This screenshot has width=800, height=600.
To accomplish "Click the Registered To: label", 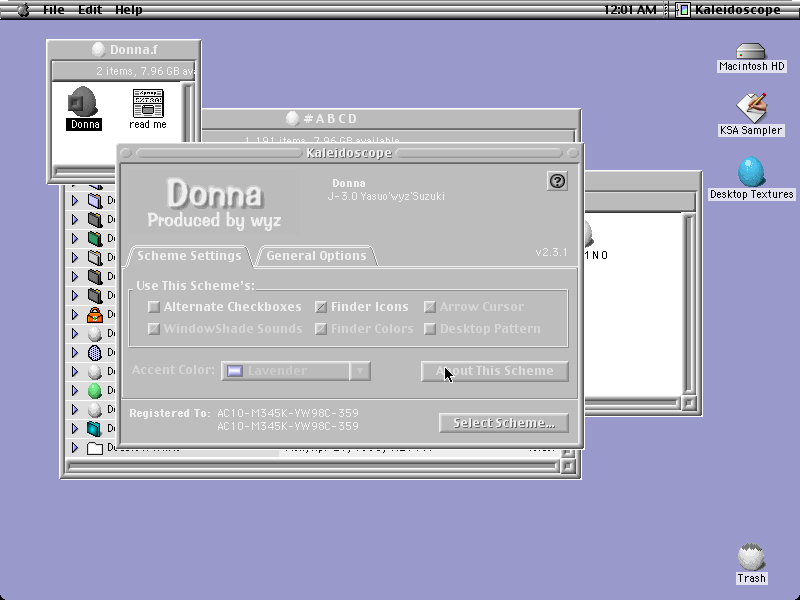I will (x=170, y=413).
